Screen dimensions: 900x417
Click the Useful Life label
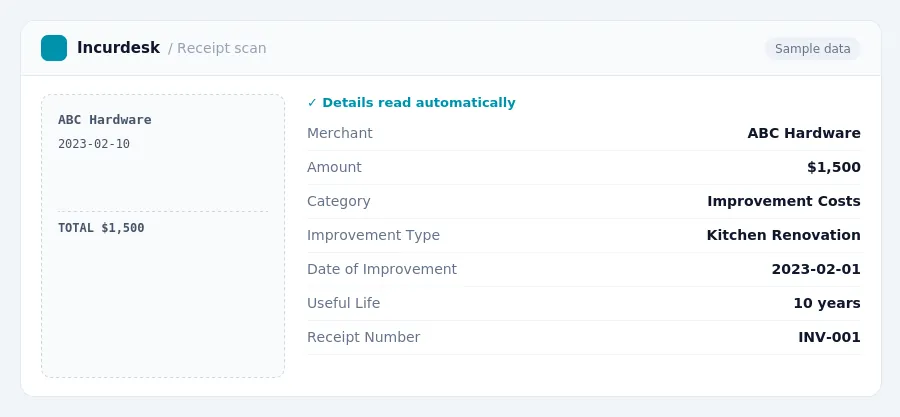pyautogui.click(x=343, y=303)
